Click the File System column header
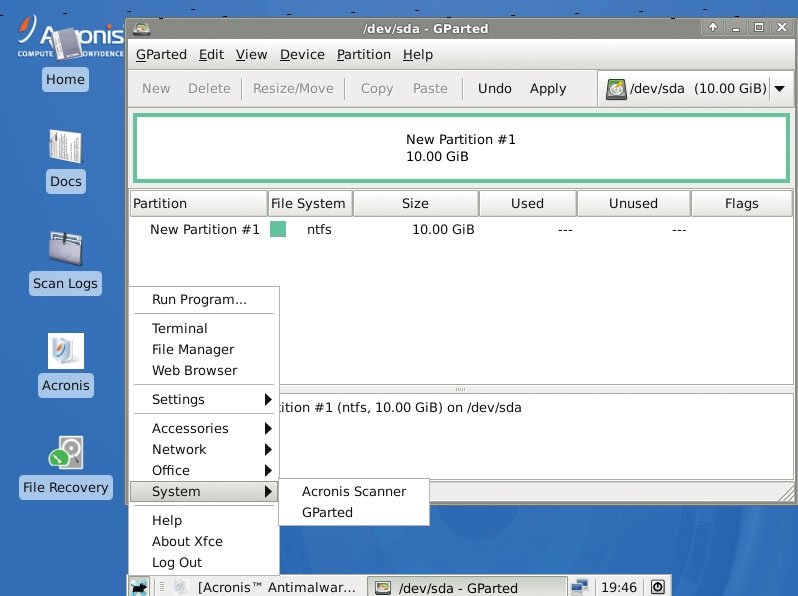The width and height of the screenshot is (798, 596). [310, 204]
